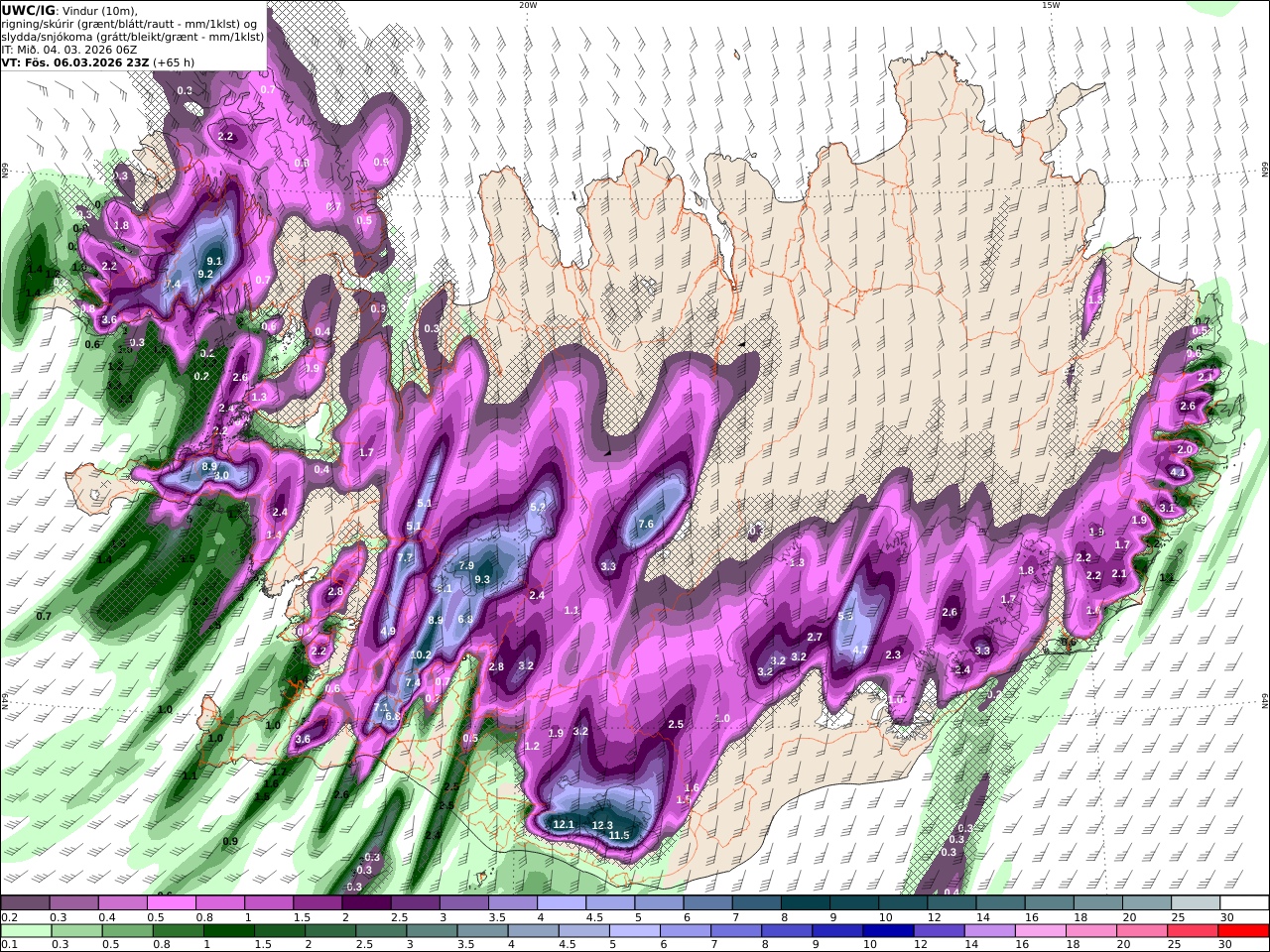Viewport: 1270px width, 952px height.
Task: Click the 4.1 value on the east coast
Action: [1178, 473]
